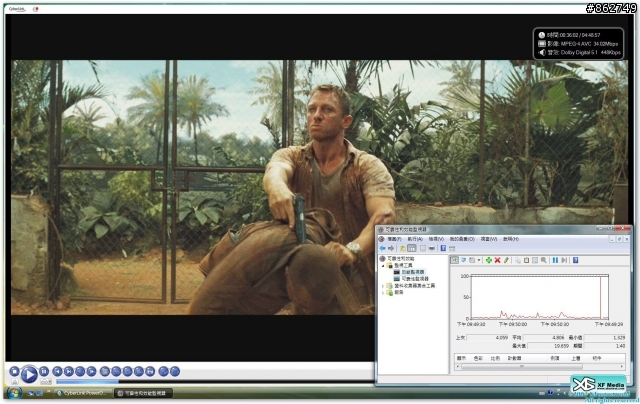Screen dimensions: 640x404
Task: Toggle the Highlight pencil icon
Action: [506, 260]
